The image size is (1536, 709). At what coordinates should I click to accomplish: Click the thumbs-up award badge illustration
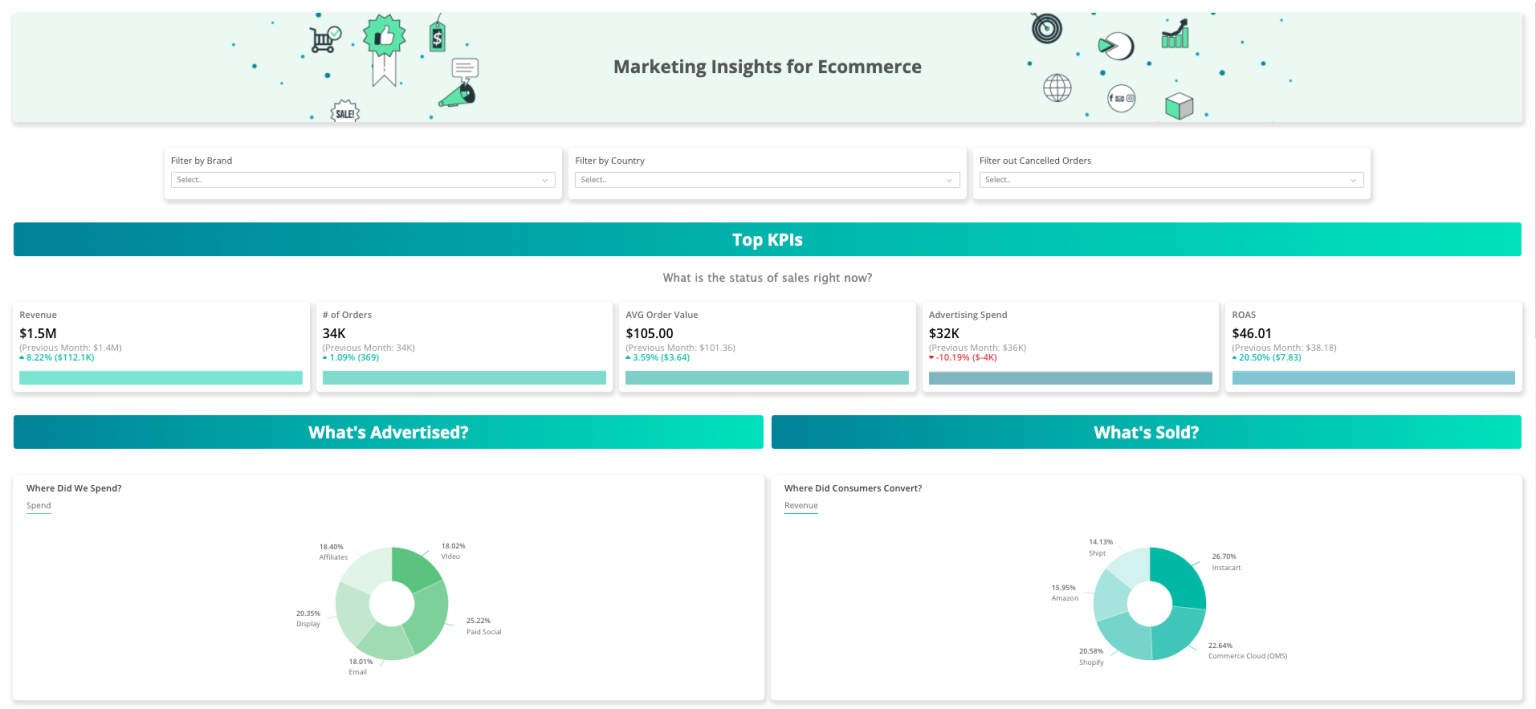[x=384, y=35]
